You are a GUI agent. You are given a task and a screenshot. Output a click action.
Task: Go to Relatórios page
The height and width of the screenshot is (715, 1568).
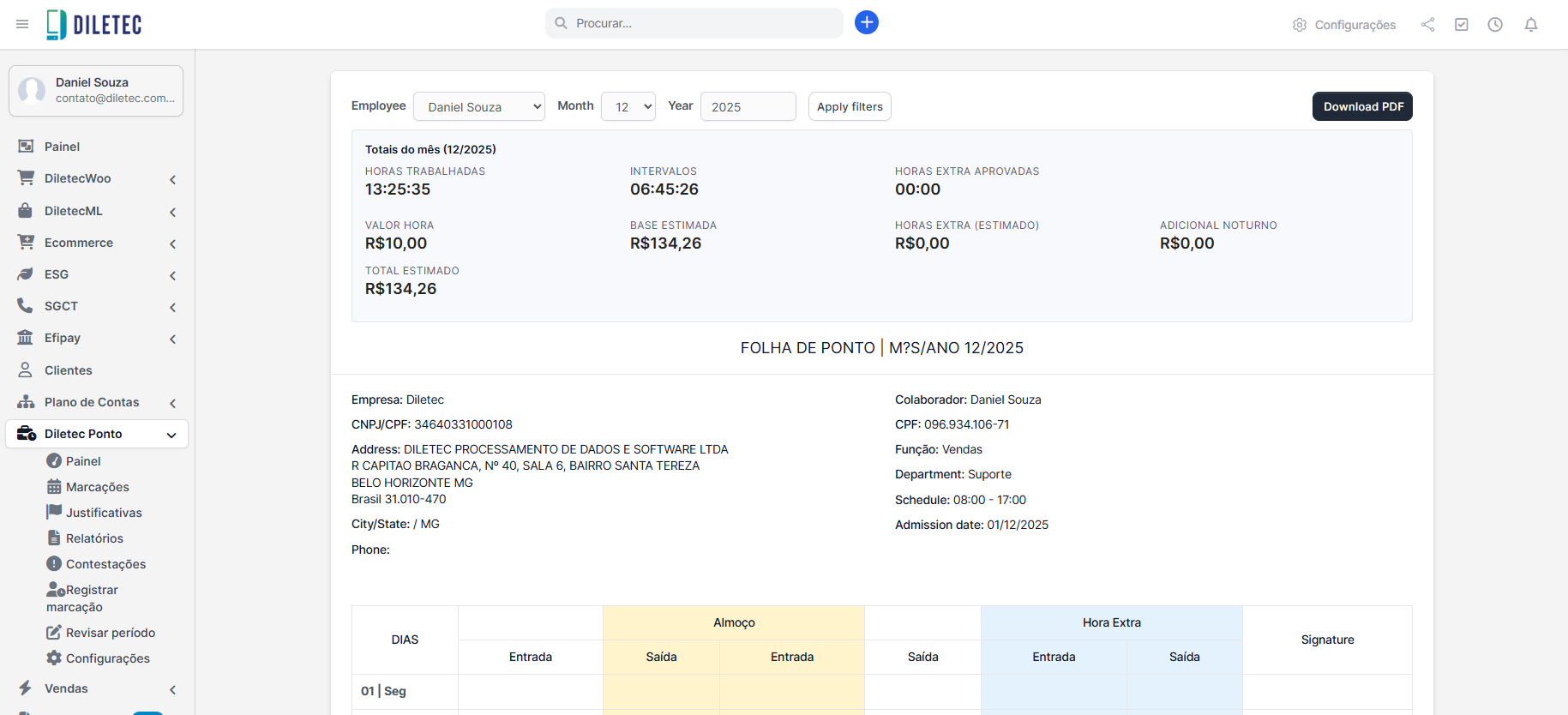[x=94, y=538]
